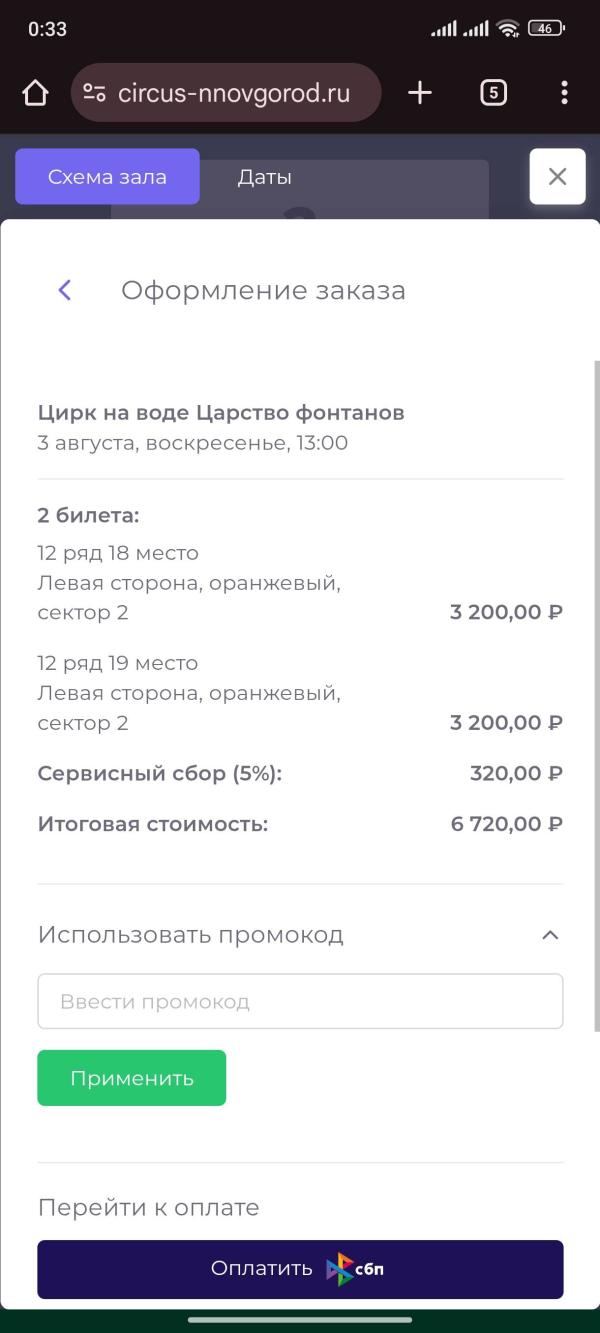Tap the 'Использовать промокод' header

(191, 935)
